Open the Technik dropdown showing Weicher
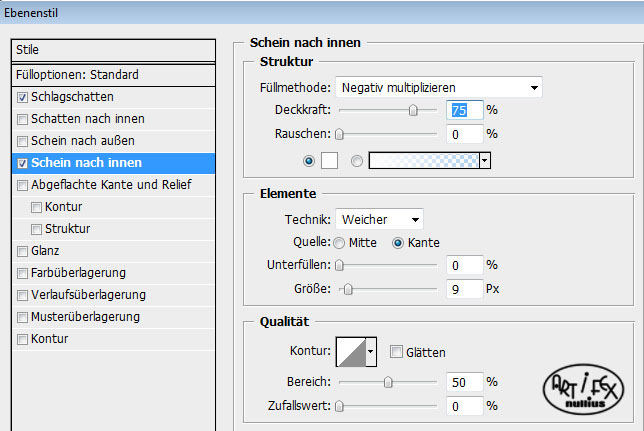Image resolution: width=644 pixels, height=431 pixels. pyautogui.click(x=380, y=219)
